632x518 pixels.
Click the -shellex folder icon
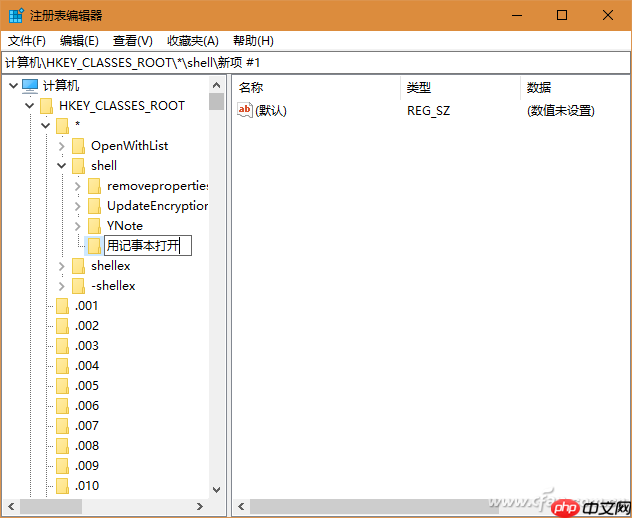tap(78, 286)
